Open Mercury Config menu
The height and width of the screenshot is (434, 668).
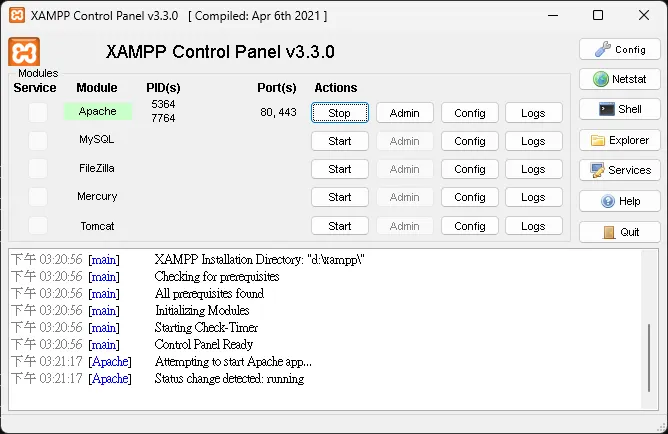pyautogui.click(x=469, y=197)
